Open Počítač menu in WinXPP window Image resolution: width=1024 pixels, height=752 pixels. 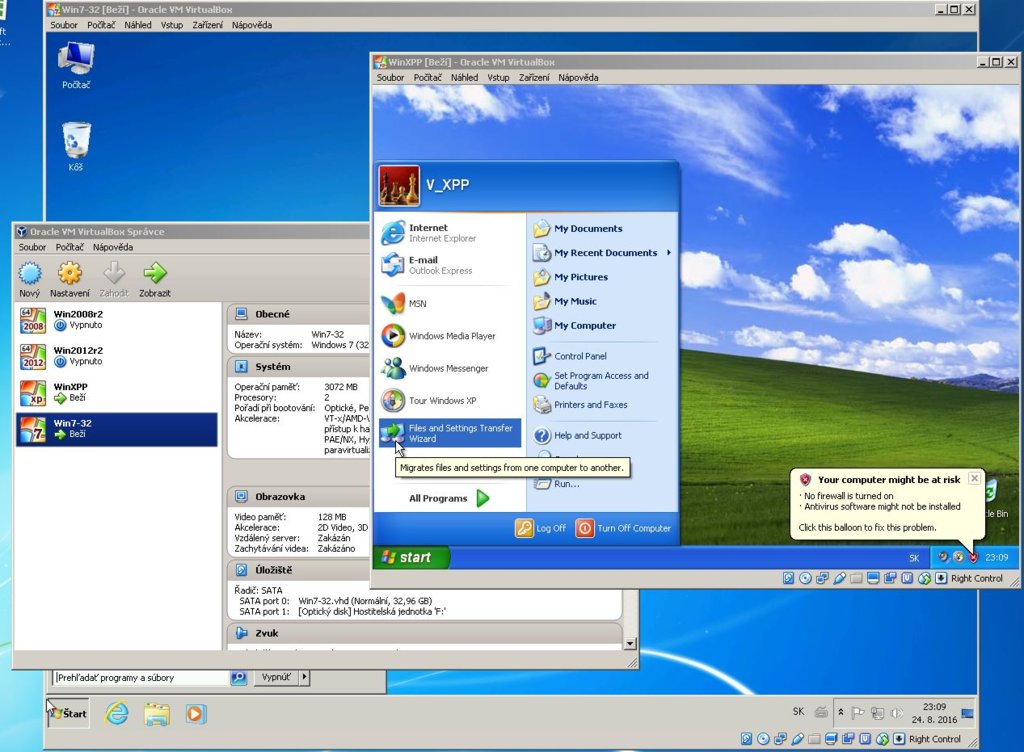pos(428,77)
